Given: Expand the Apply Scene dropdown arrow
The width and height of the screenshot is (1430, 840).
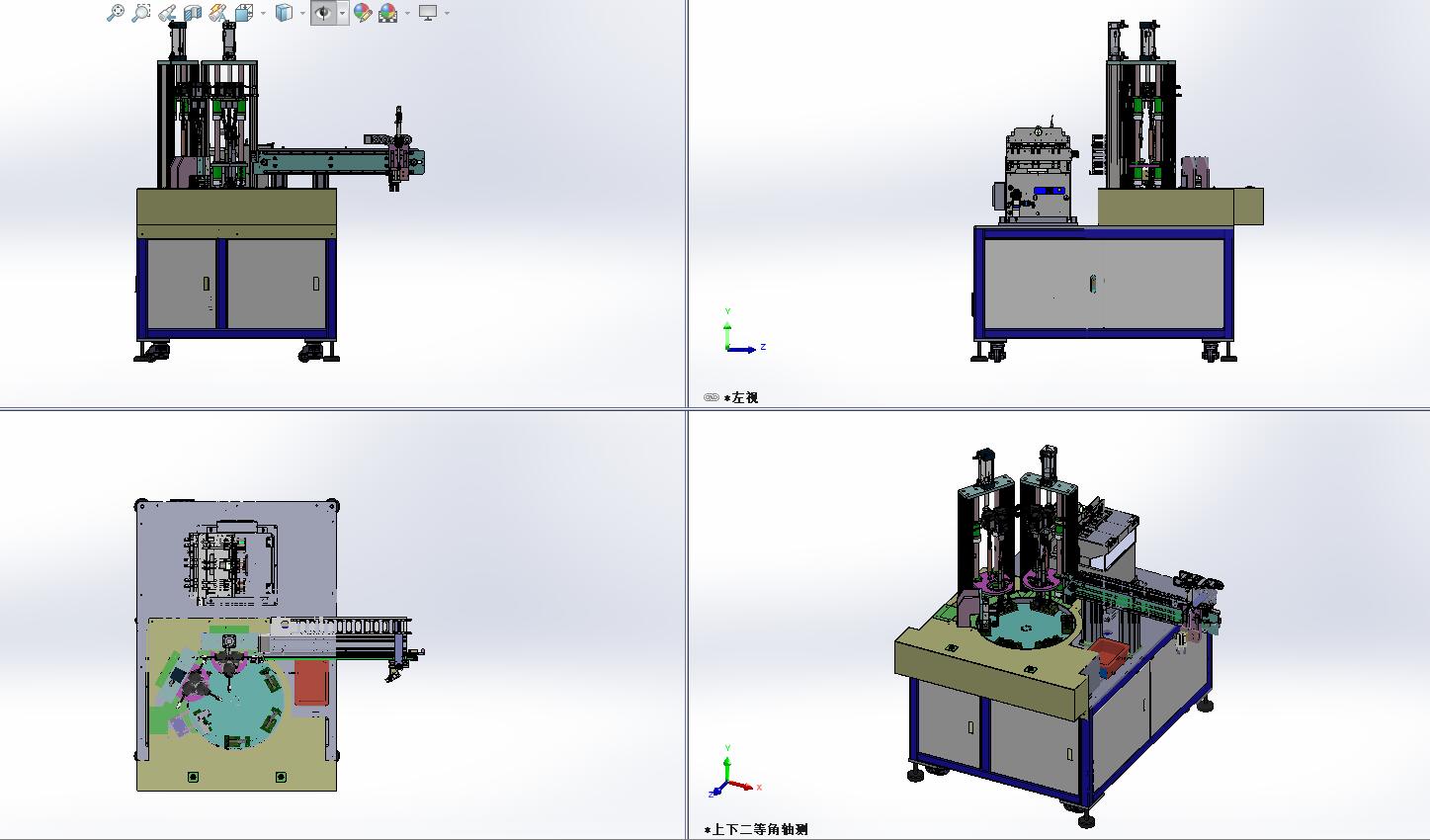Looking at the screenshot, I should click(407, 13).
